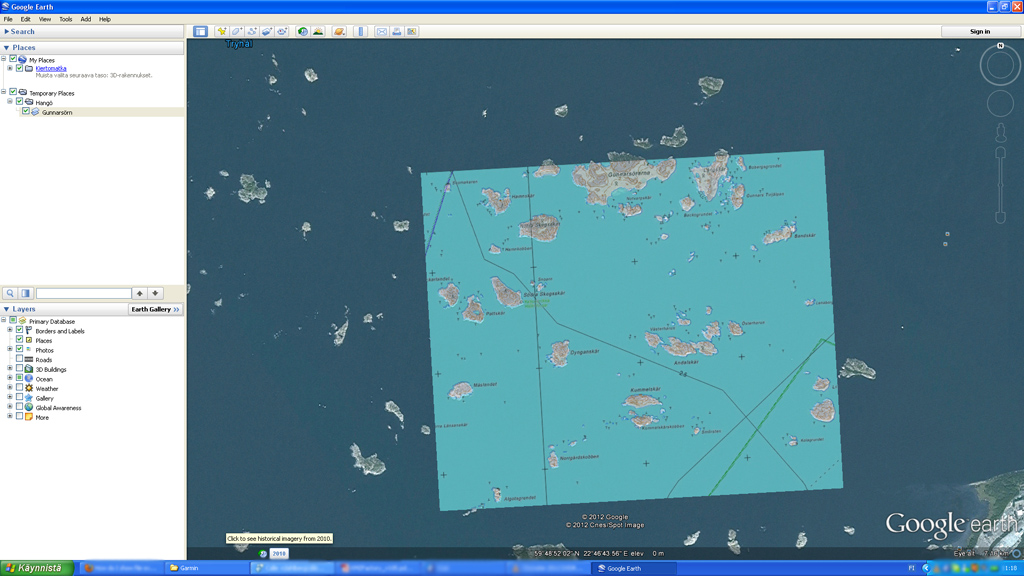
Task: Open the Tools menu
Action: (x=65, y=19)
